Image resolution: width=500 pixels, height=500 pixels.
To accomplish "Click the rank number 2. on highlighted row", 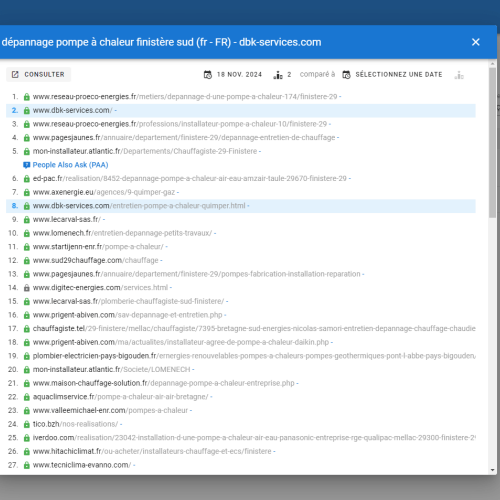I will tap(15, 110).
